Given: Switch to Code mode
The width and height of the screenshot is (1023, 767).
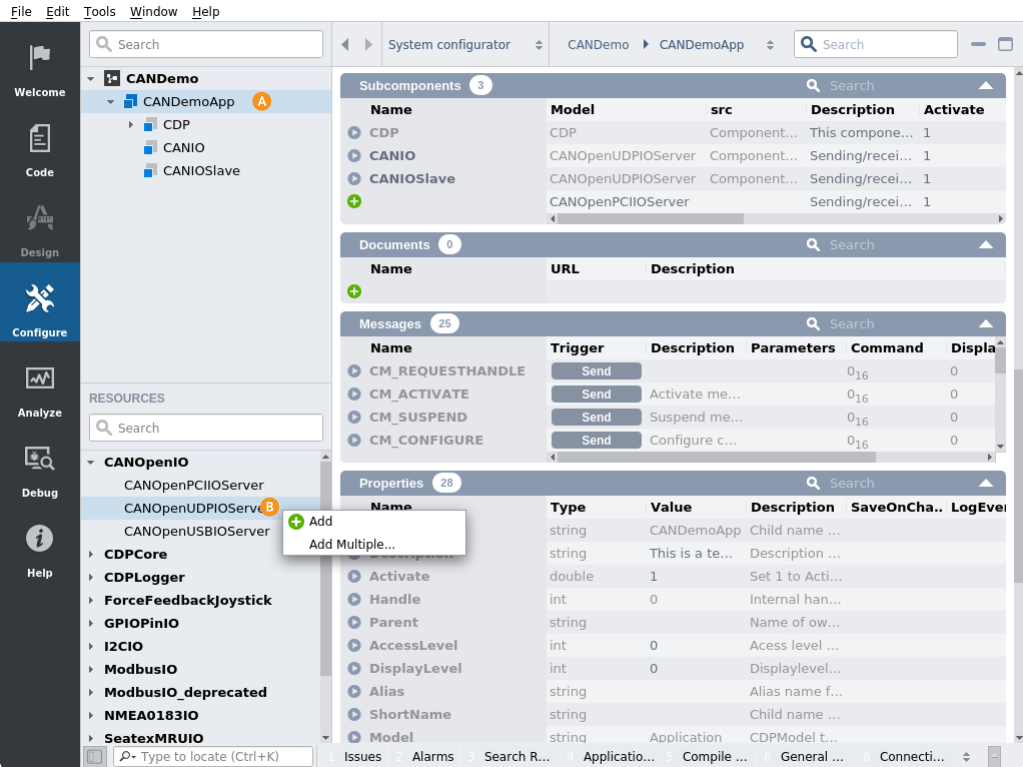Looking at the screenshot, I should tap(40, 150).
